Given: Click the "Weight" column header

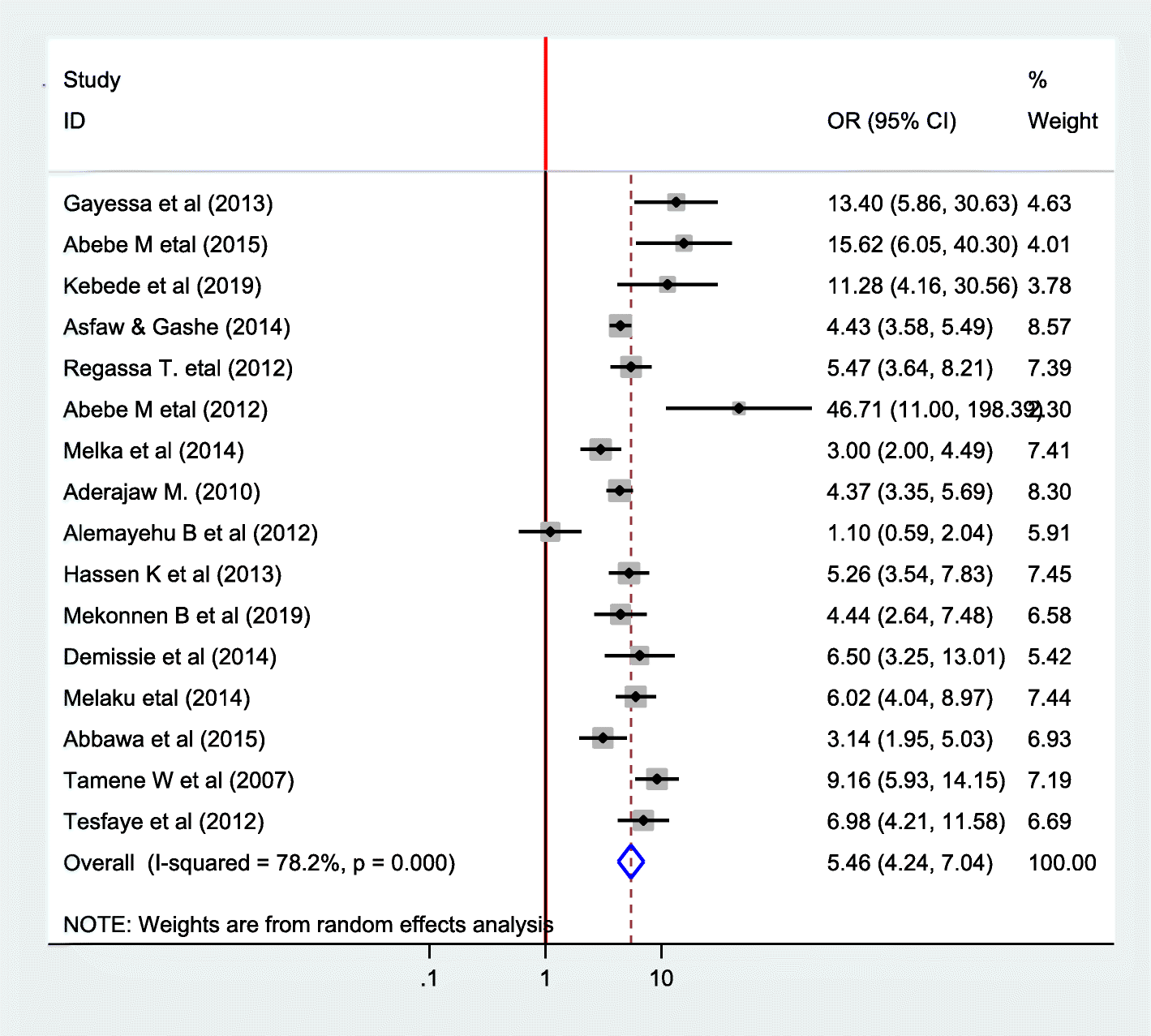Looking at the screenshot, I should (1063, 121).
